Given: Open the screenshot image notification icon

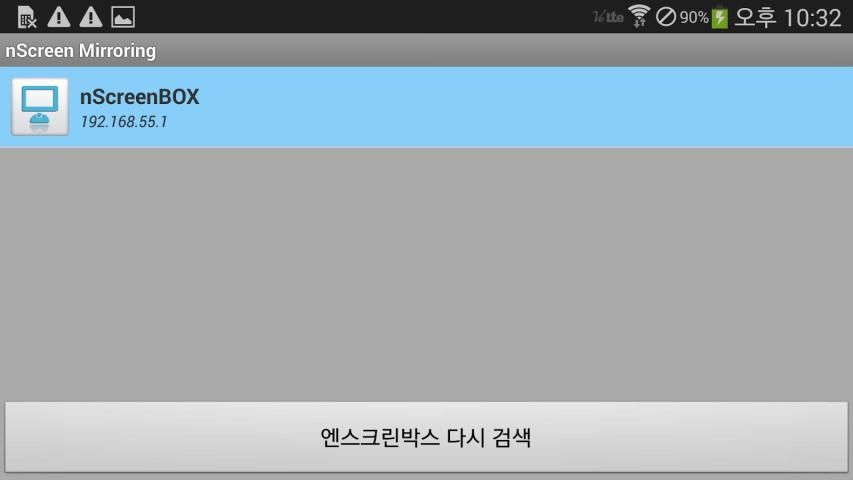Looking at the screenshot, I should click(123, 17).
